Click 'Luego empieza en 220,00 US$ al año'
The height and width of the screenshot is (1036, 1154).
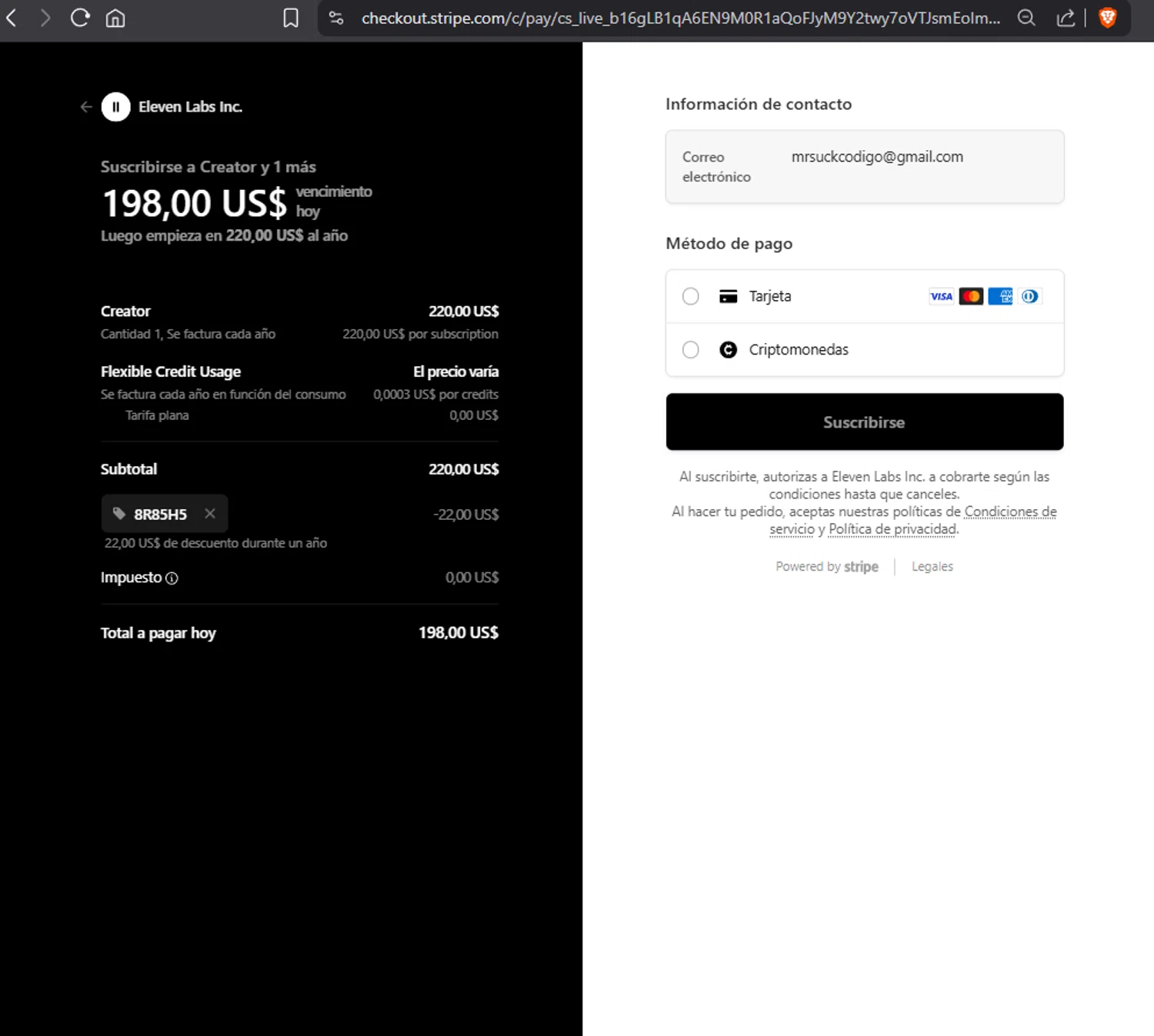225,235
